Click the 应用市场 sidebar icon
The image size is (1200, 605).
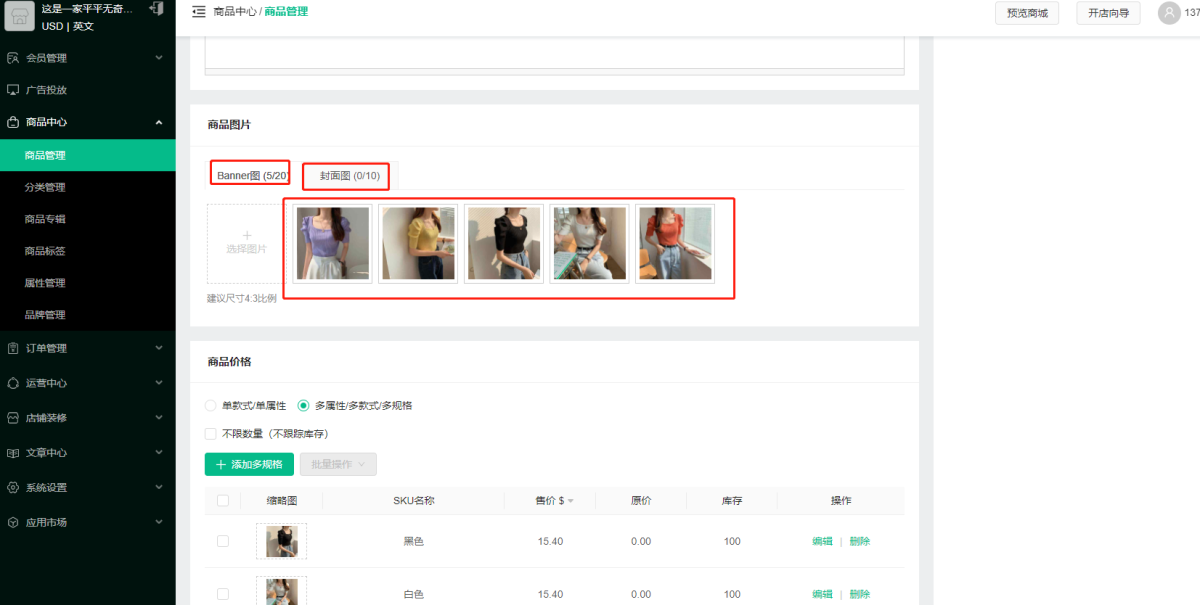pos(13,522)
